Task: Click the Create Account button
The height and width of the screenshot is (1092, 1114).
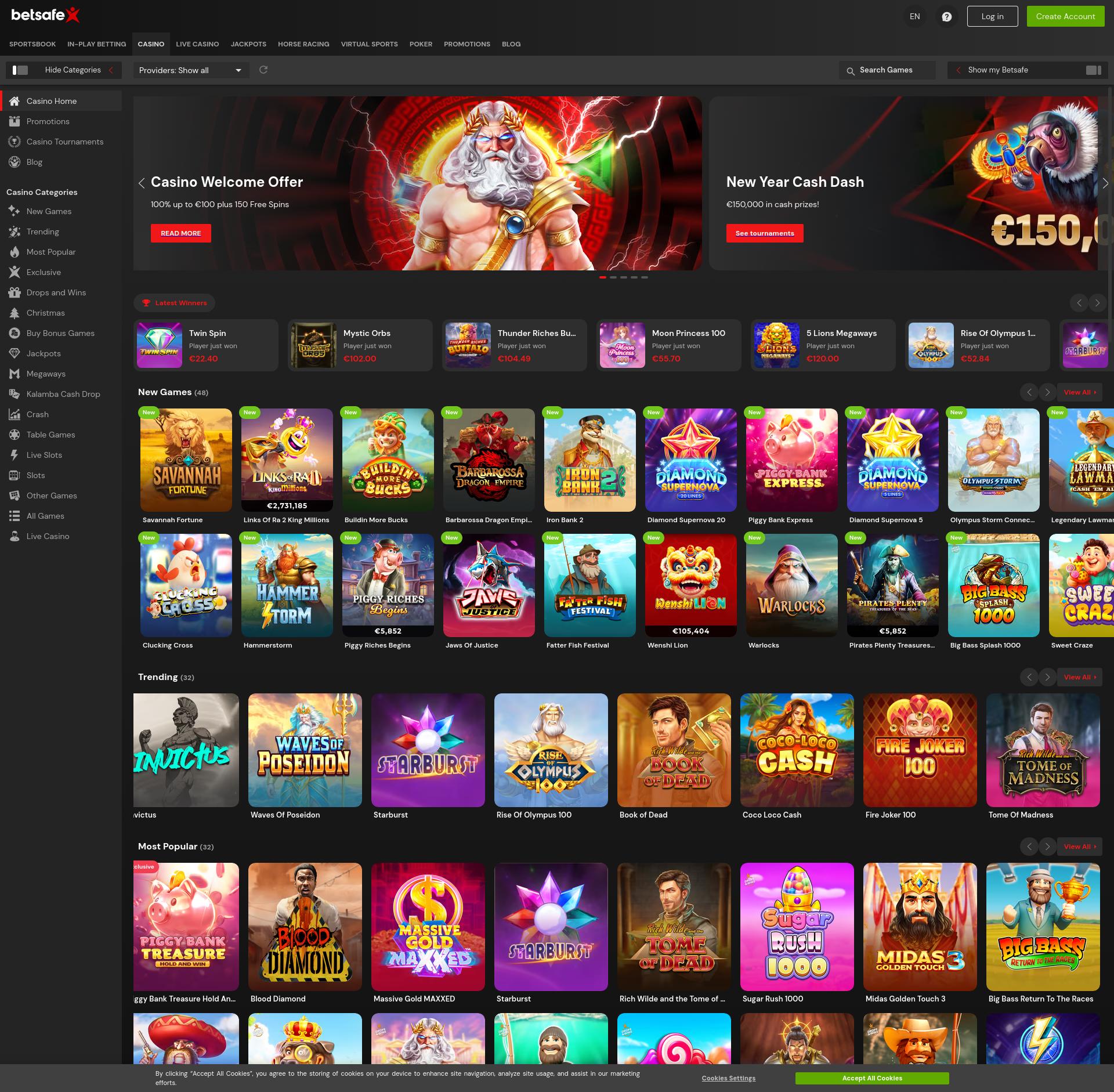Action: (x=1065, y=16)
